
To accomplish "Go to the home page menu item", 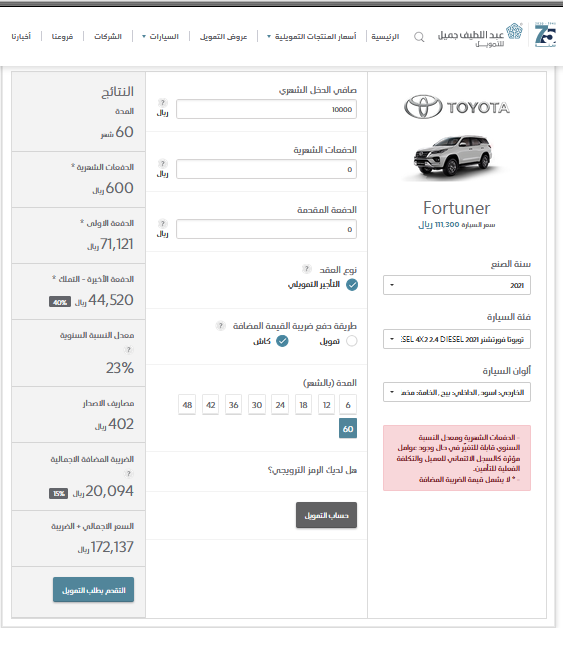I will click(x=385, y=37).
